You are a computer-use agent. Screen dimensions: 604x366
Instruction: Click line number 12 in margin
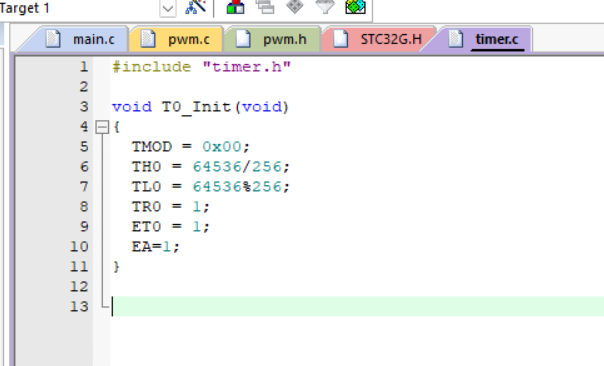(x=79, y=287)
